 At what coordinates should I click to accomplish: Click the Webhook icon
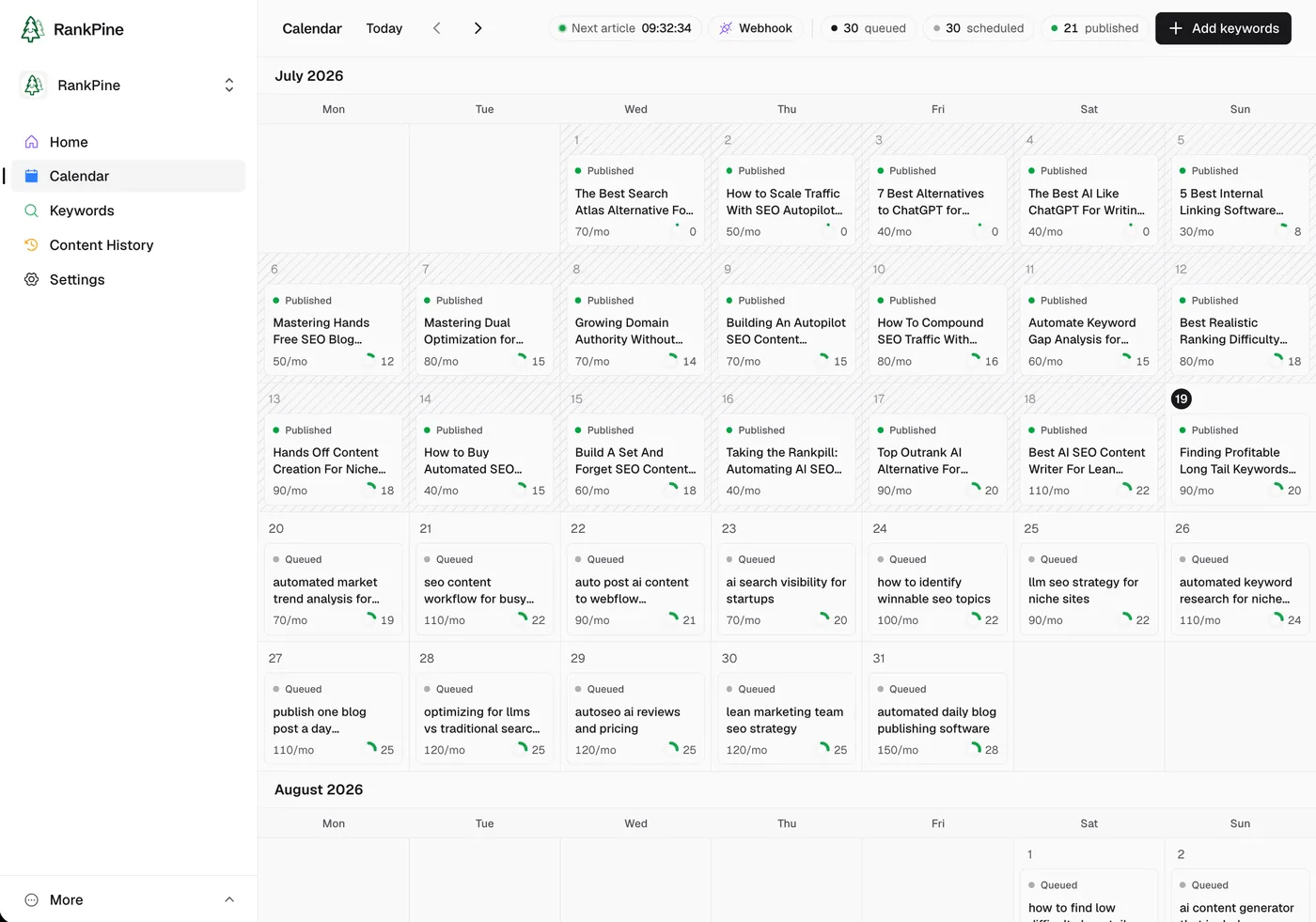click(726, 28)
